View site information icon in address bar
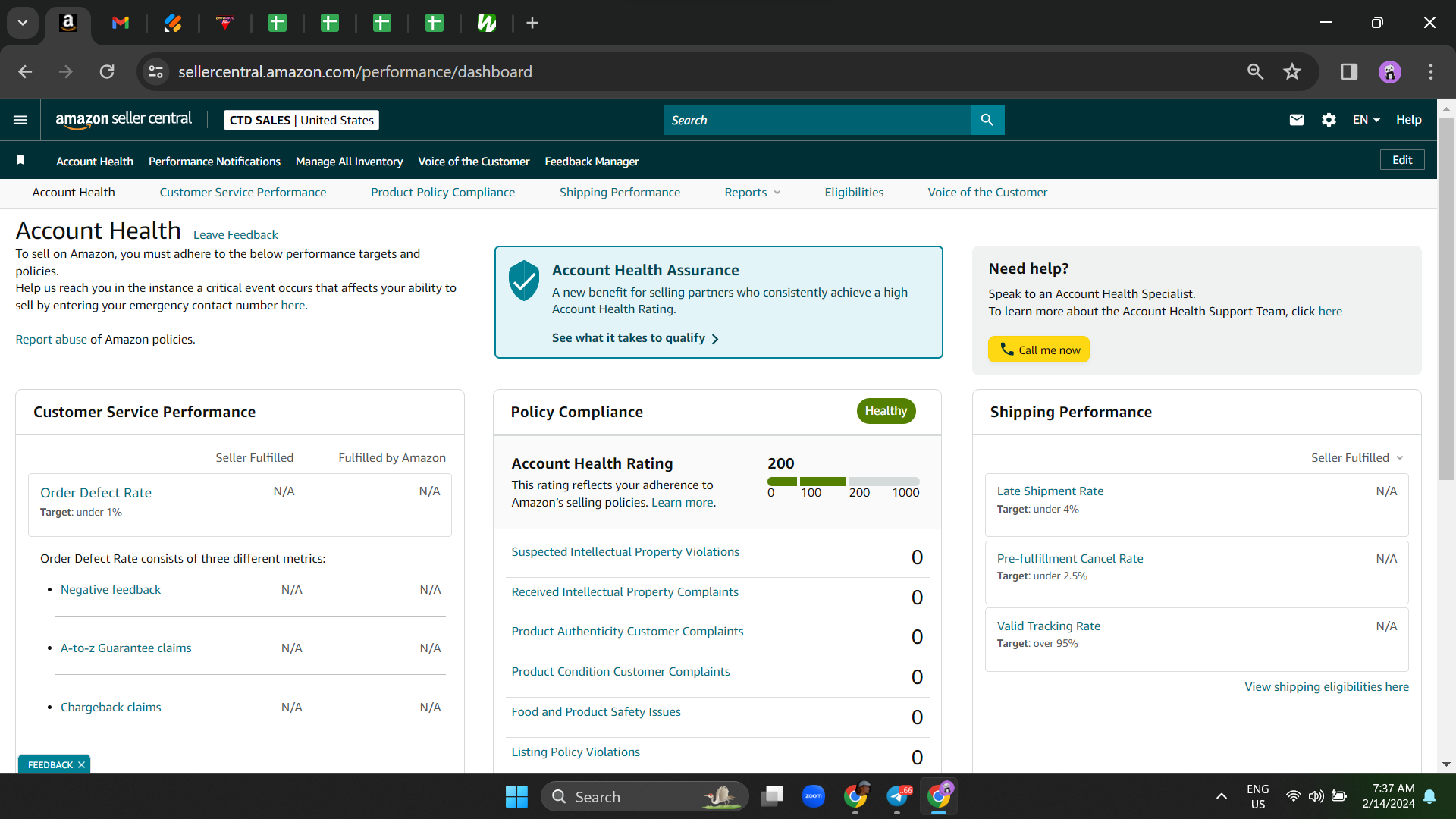The image size is (1456, 819). [155, 72]
